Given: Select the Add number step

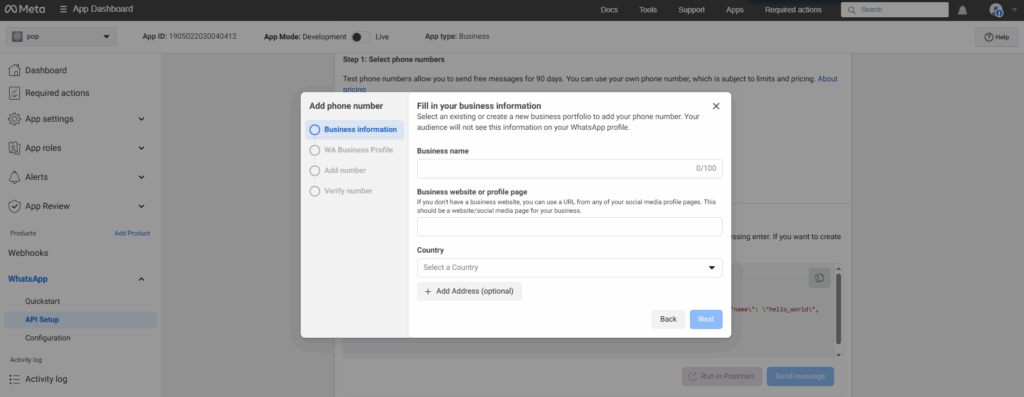Looking at the screenshot, I should coord(338,170).
